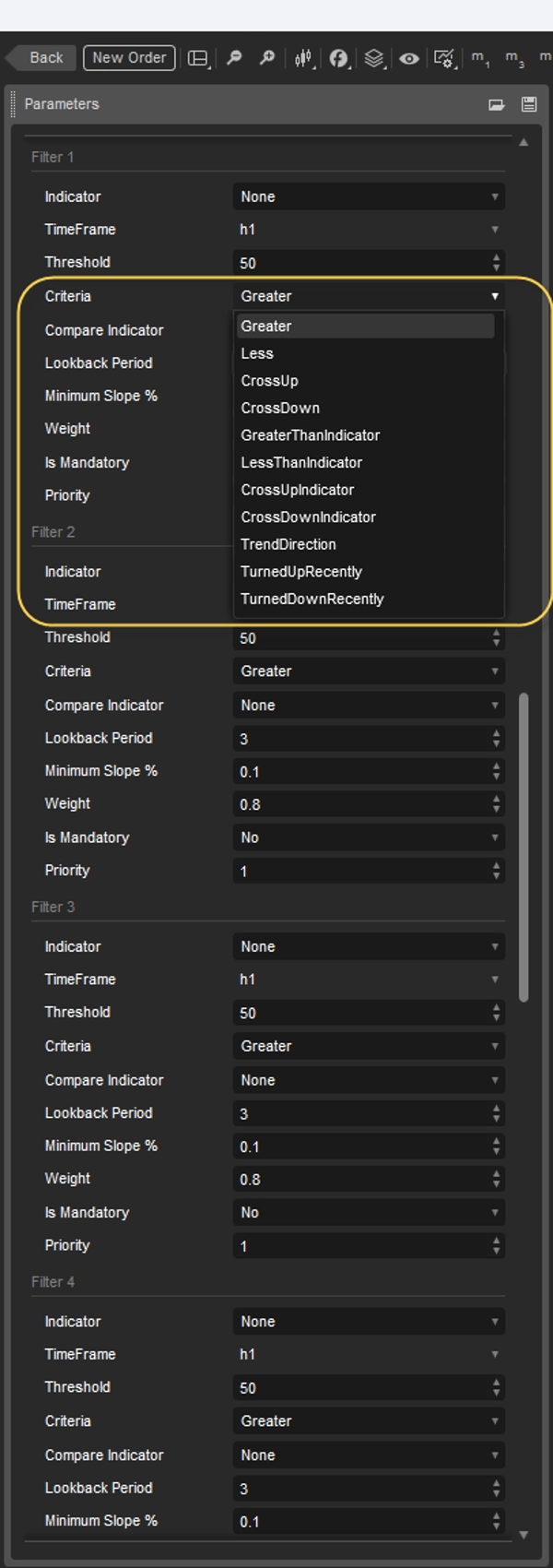Change Filter 3 Is Mandatory option

pyautogui.click(x=368, y=1212)
